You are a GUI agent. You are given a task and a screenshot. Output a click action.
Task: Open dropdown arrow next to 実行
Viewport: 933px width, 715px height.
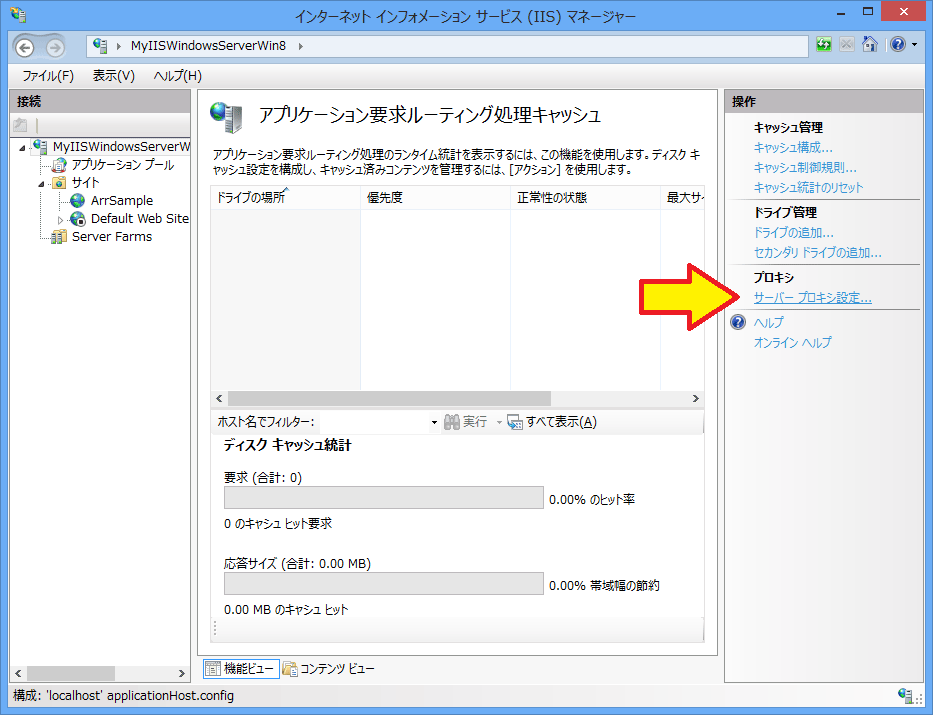pyautogui.click(x=499, y=422)
